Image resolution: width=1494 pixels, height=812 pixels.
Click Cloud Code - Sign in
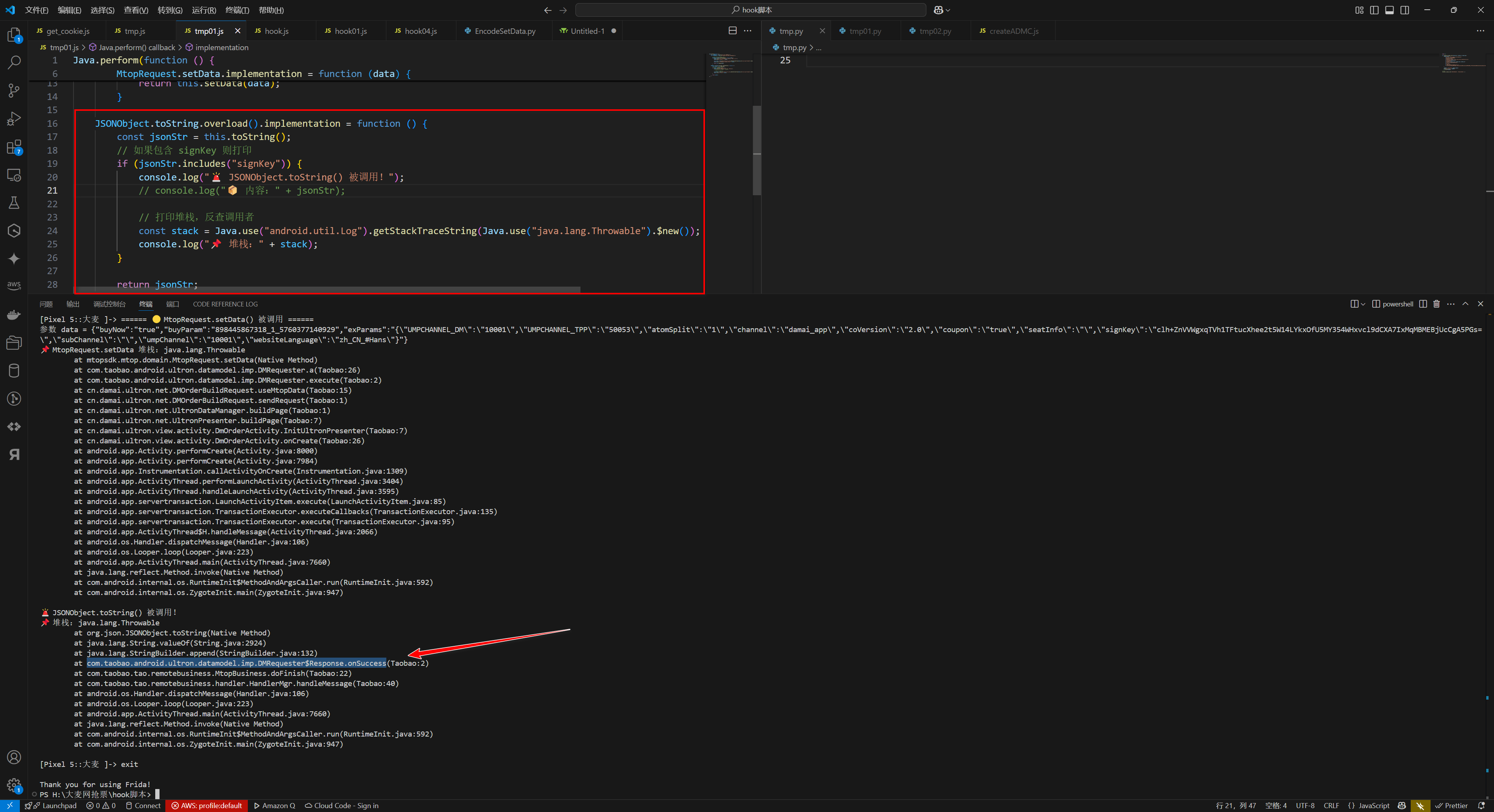(342, 806)
